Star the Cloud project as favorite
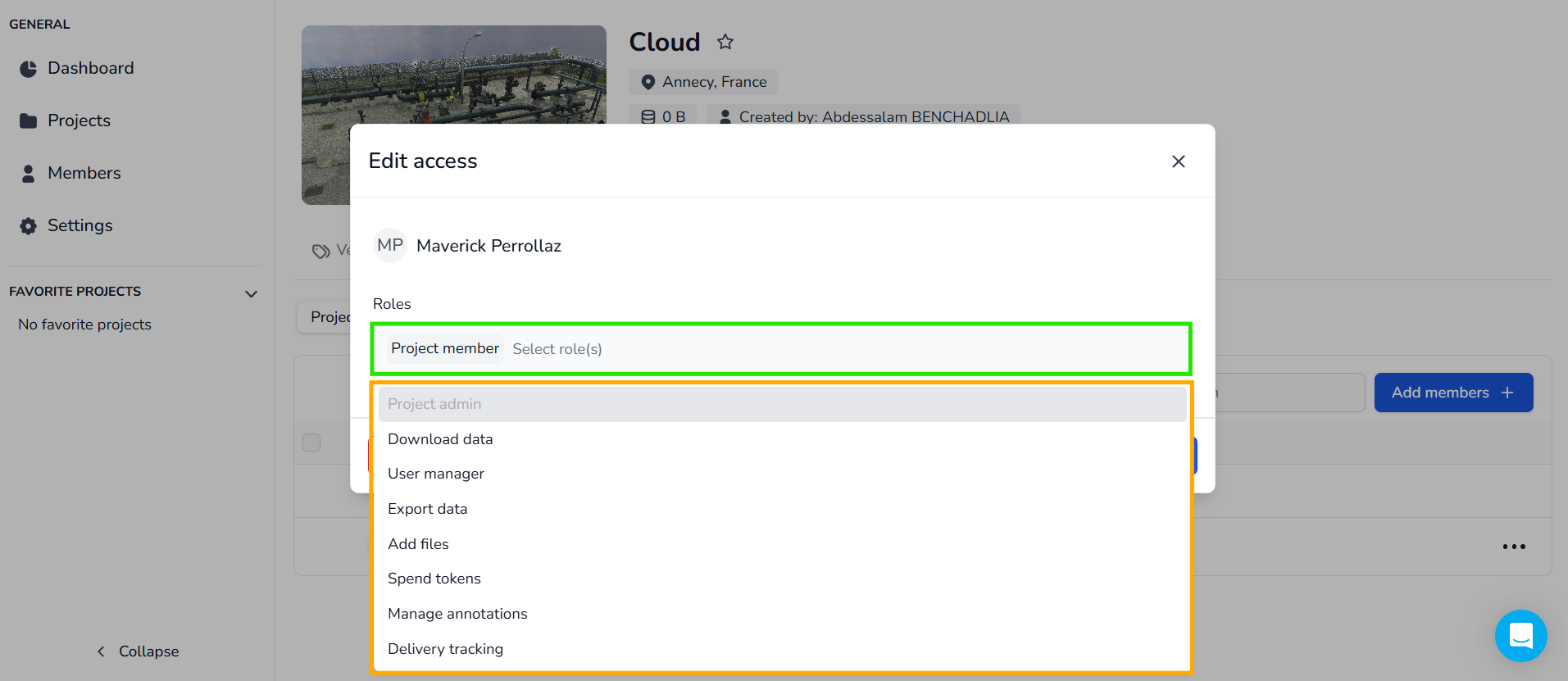The height and width of the screenshot is (681, 1568). tap(725, 42)
